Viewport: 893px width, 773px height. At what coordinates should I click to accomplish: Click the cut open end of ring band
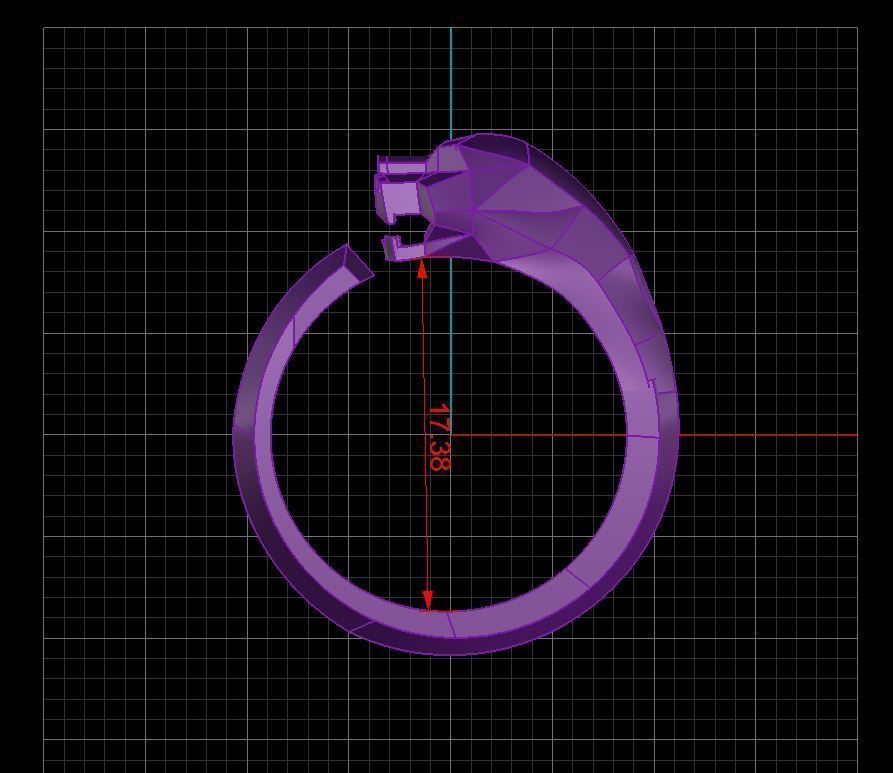pos(359,263)
